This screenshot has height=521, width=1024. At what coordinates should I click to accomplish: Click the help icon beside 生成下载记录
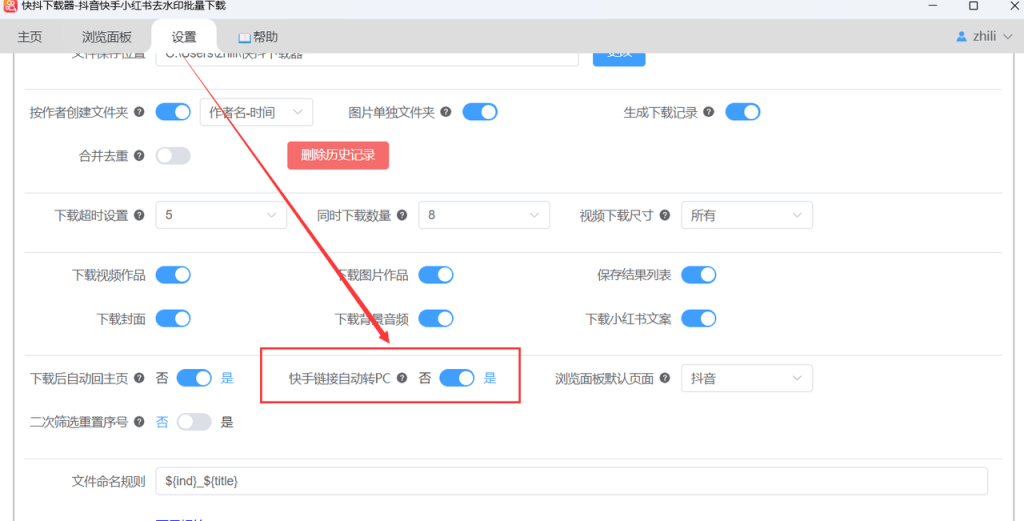pyautogui.click(x=709, y=112)
